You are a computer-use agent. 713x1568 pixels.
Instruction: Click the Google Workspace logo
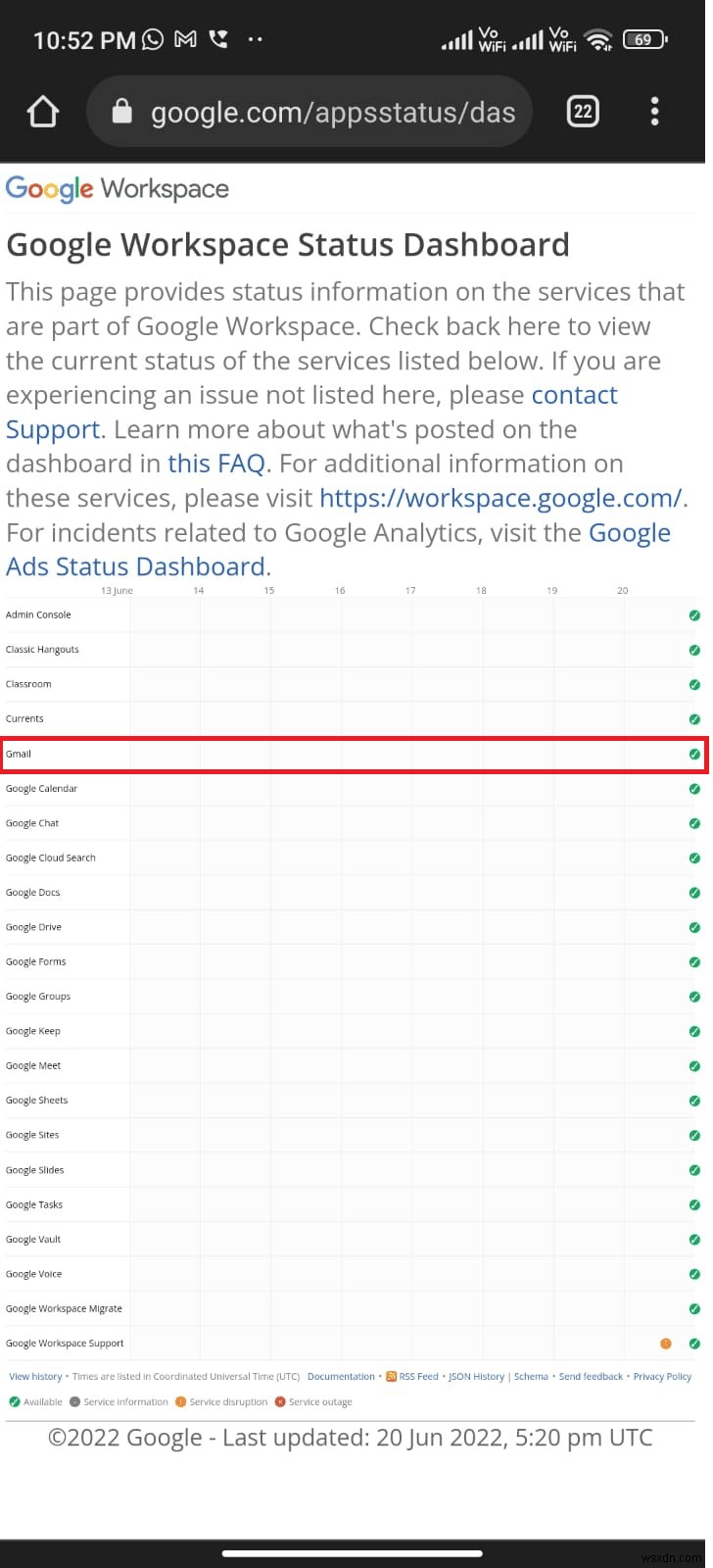click(118, 188)
